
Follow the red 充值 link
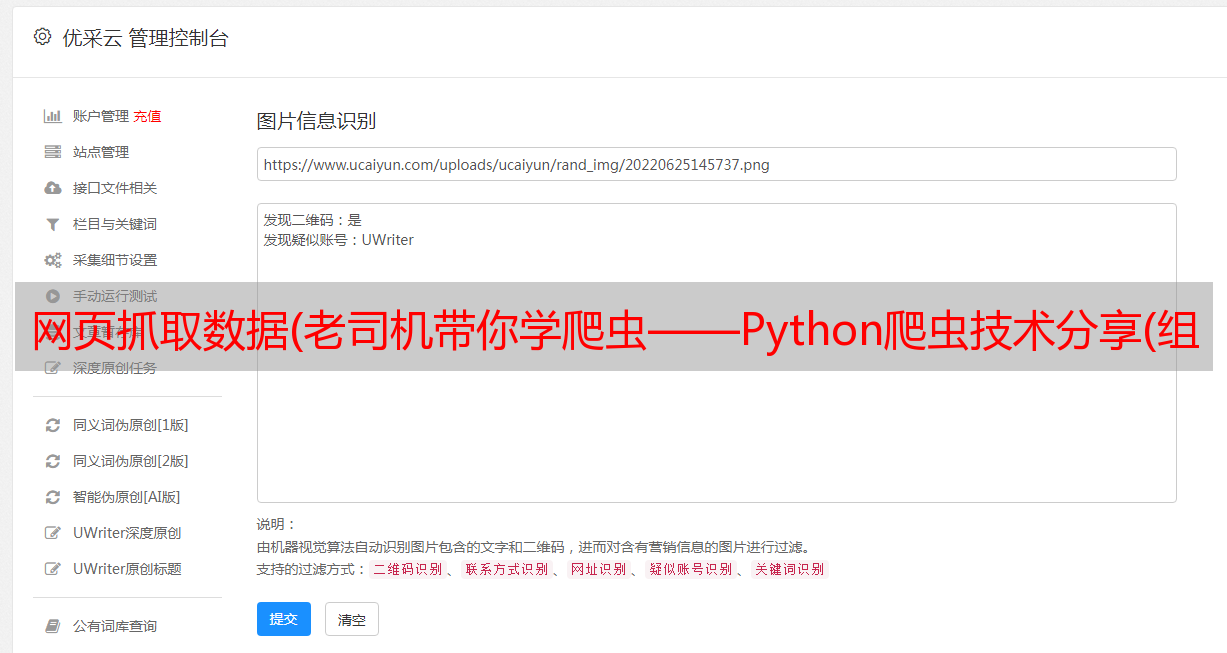pyautogui.click(x=147, y=116)
